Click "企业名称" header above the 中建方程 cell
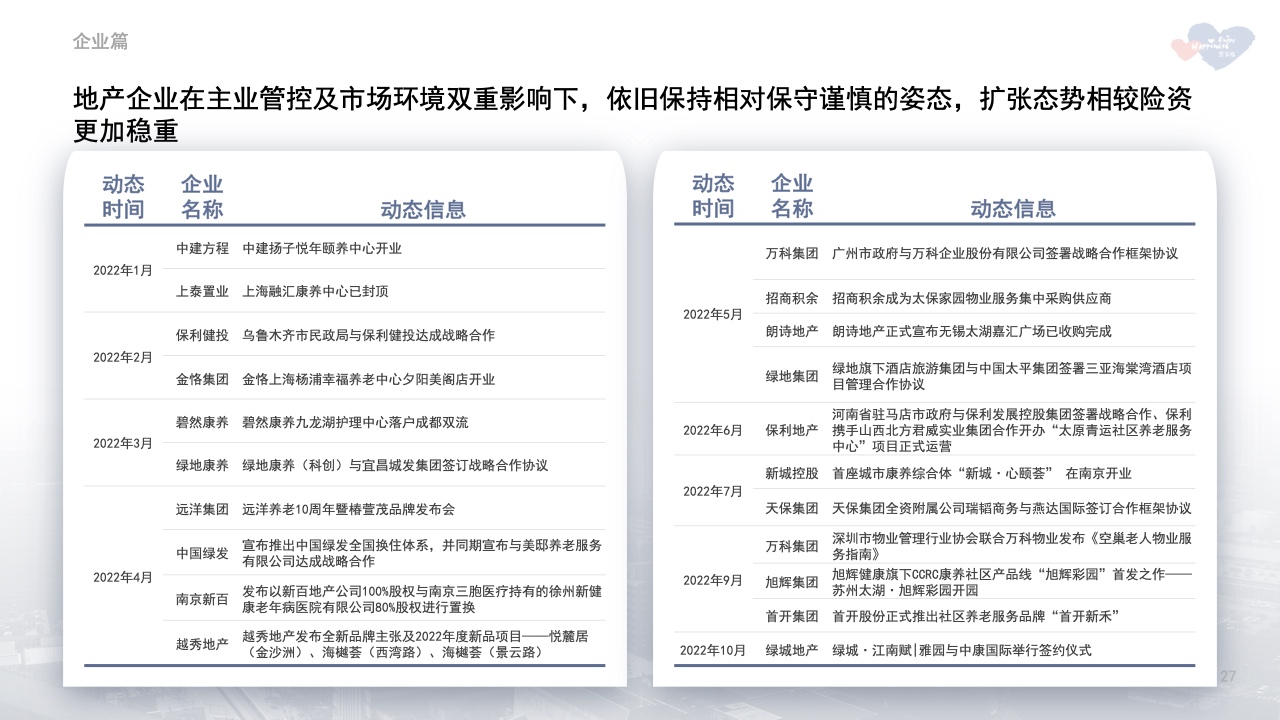1280x720 pixels. 202,196
